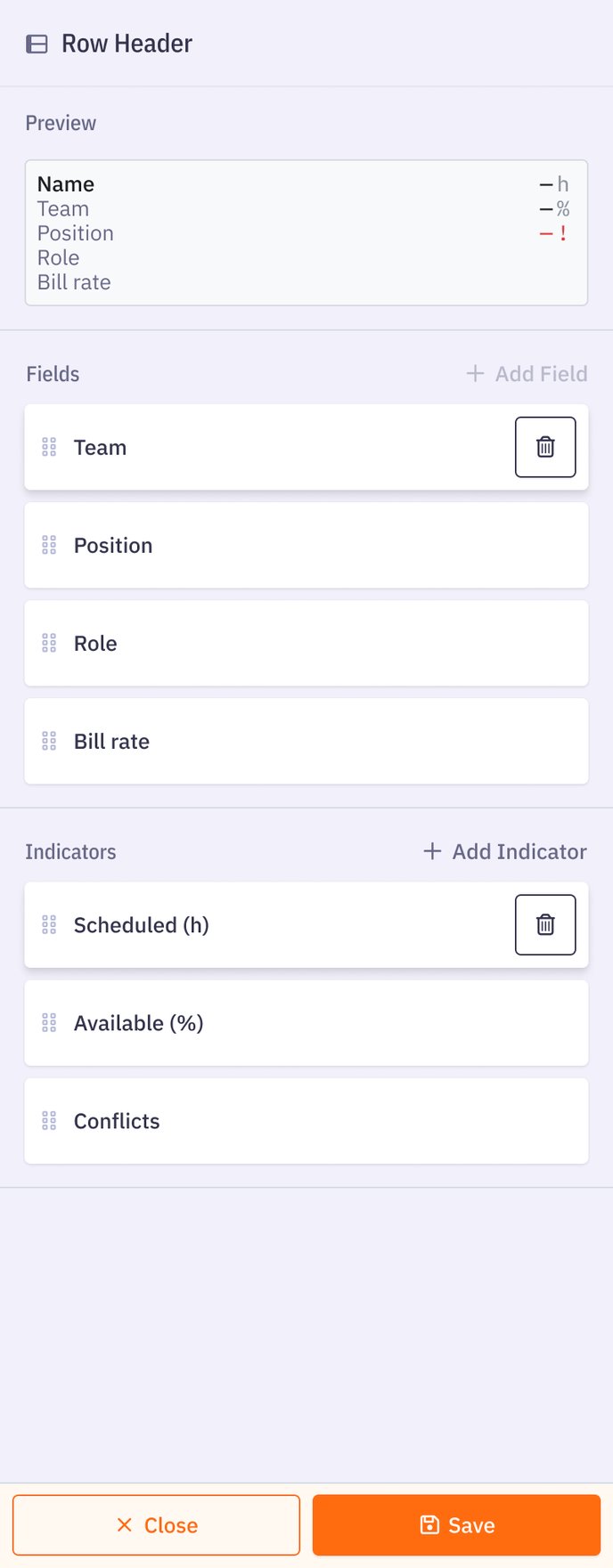The width and height of the screenshot is (613, 1568).
Task: Click the Role field drag handle
Action: 49,643
